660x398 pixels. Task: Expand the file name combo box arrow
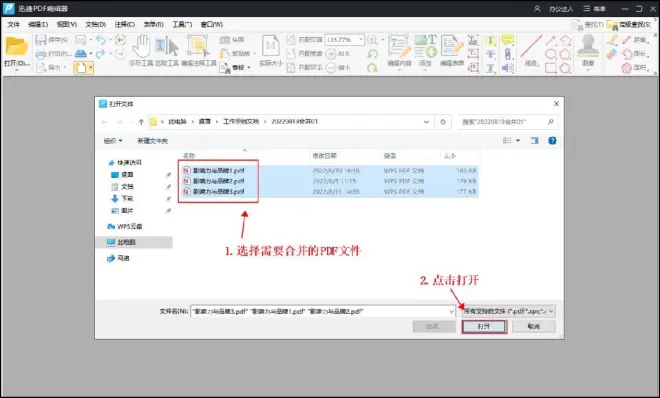pyautogui.click(x=452, y=311)
